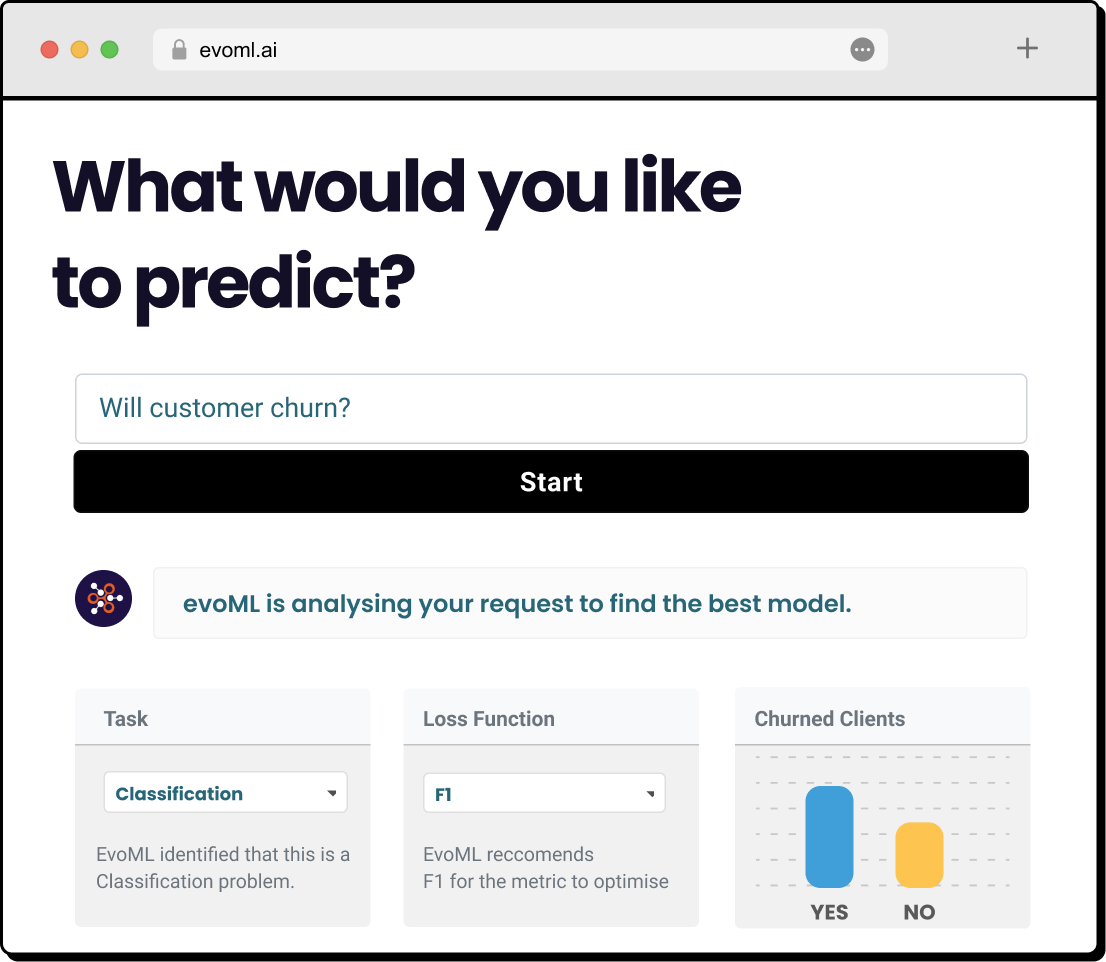The width and height of the screenshot is (1106, 962).
Task: Click the green maximize window button
Action: [x=110, y=49]
